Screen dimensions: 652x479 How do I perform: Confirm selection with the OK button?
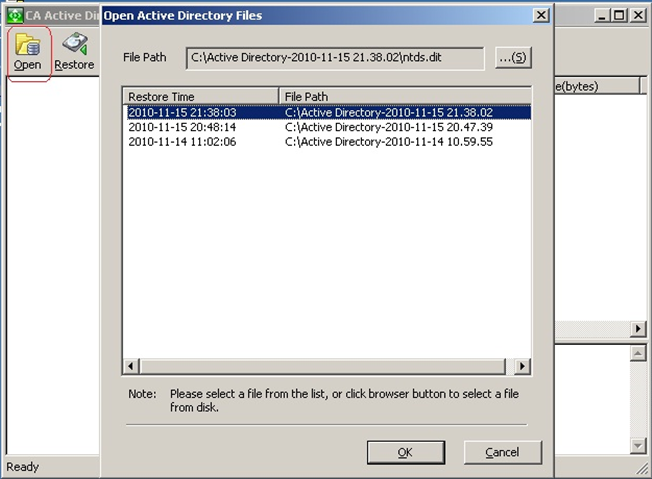405,452
